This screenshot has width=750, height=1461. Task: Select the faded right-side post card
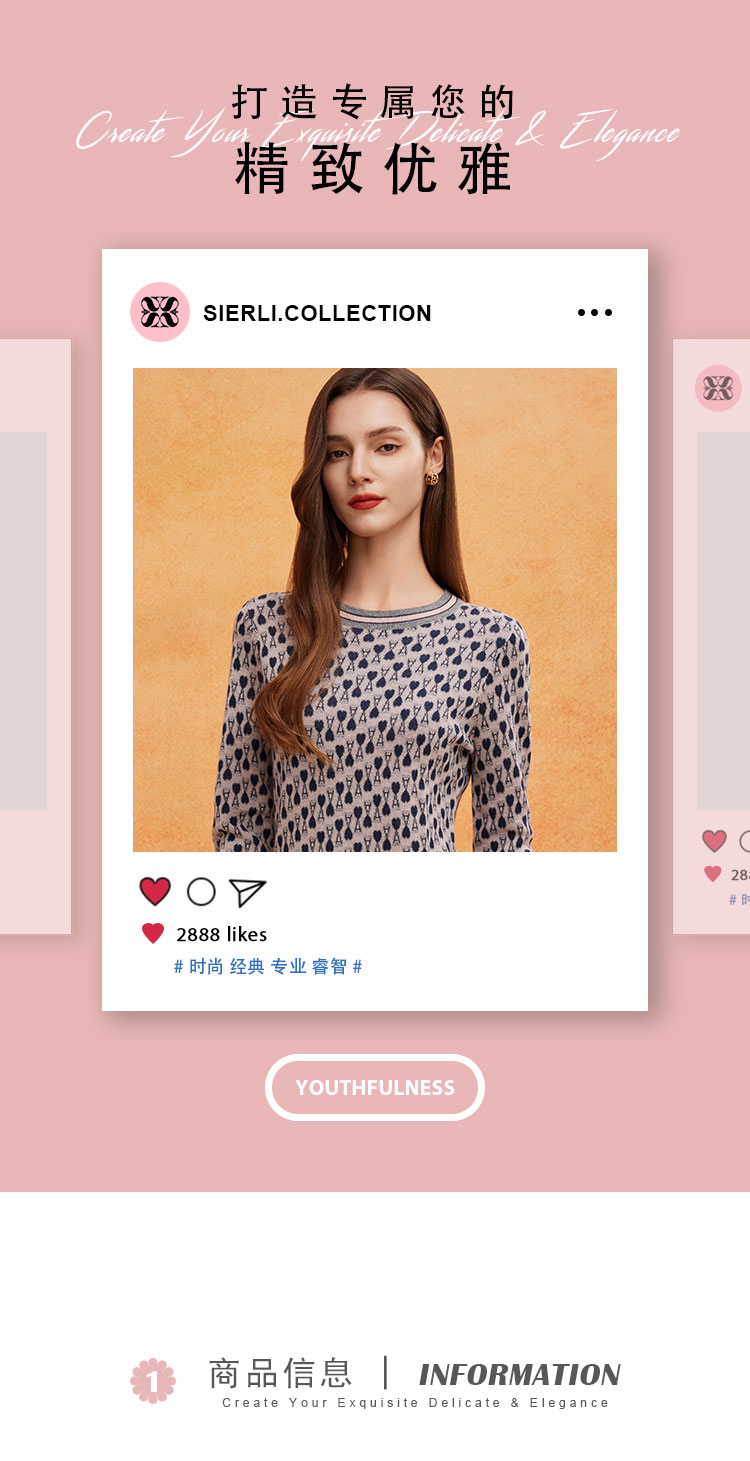[x=711, y=636]
